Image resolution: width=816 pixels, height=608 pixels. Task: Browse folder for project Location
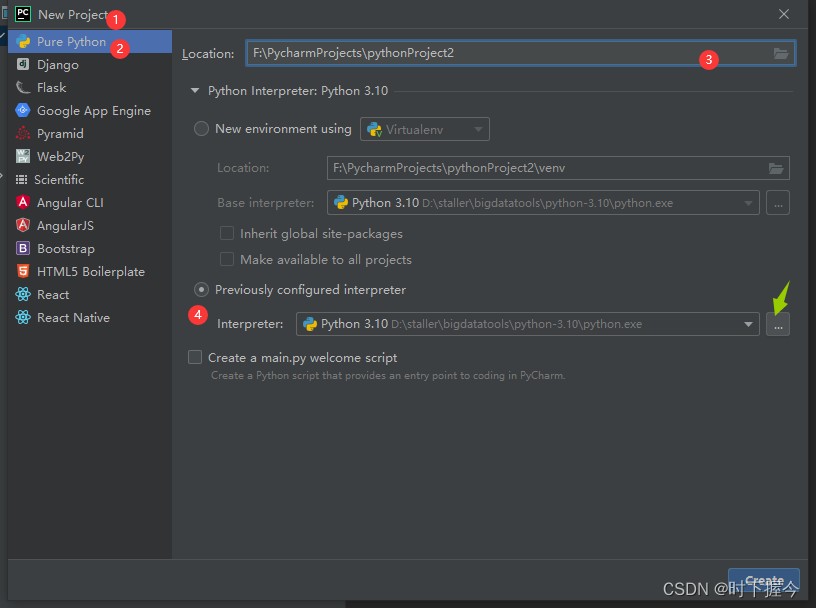pos(781,53)
